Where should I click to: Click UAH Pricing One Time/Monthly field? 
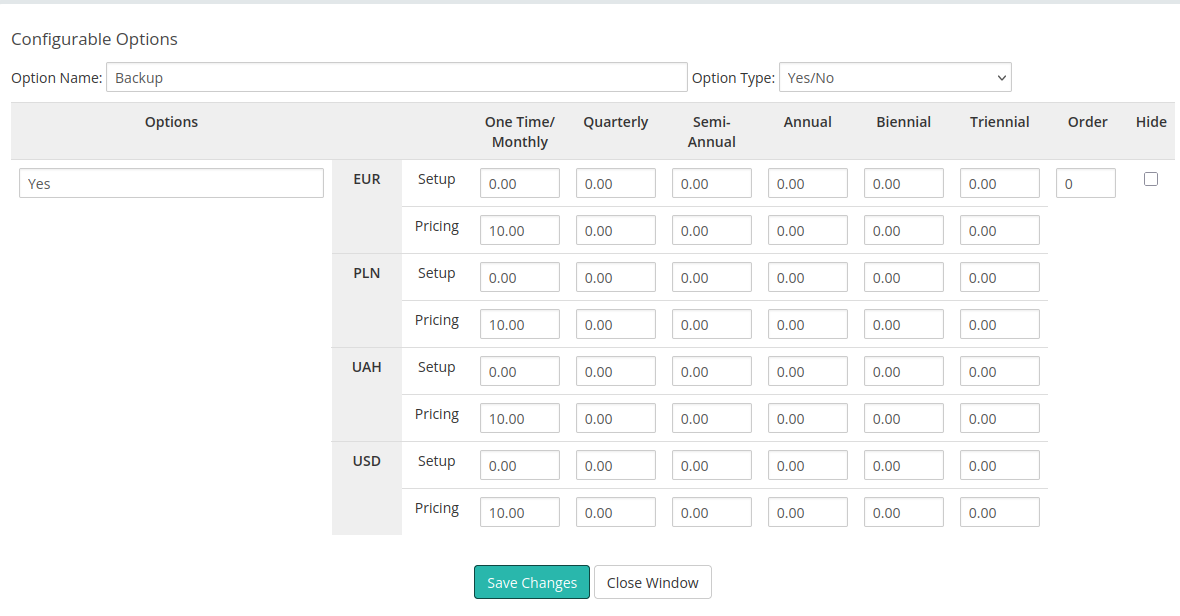click(519, 419)
